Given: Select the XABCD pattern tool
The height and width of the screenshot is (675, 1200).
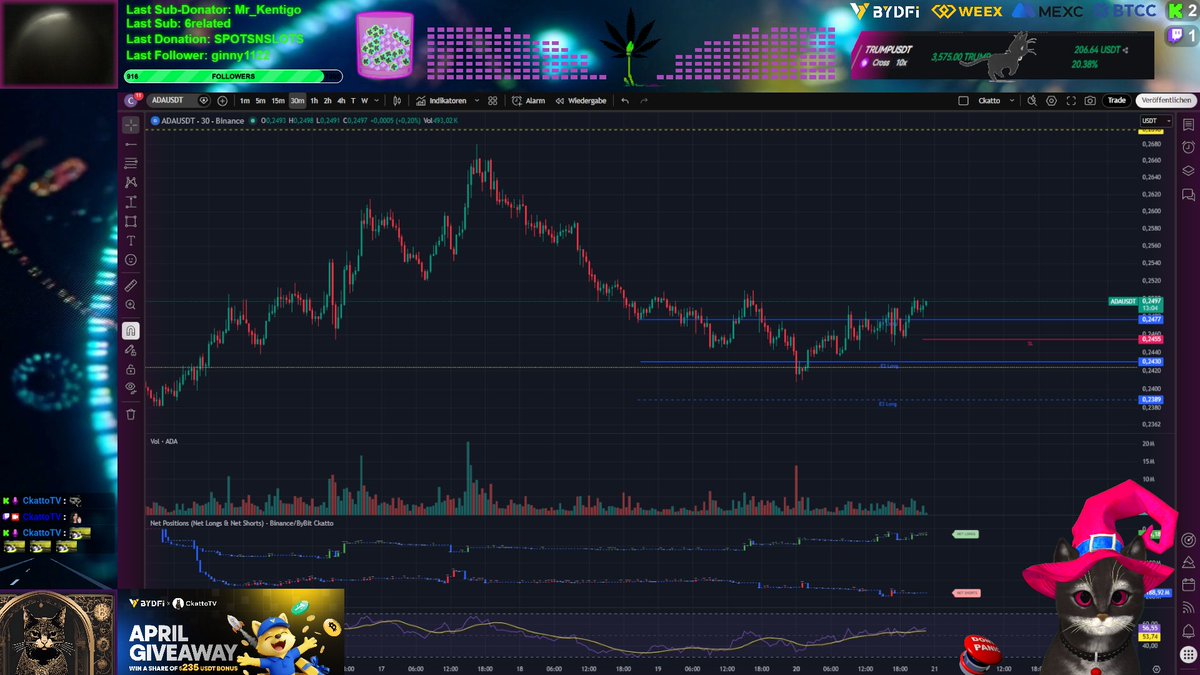Looking at the screenshot, I should click(x=131, y=182).
